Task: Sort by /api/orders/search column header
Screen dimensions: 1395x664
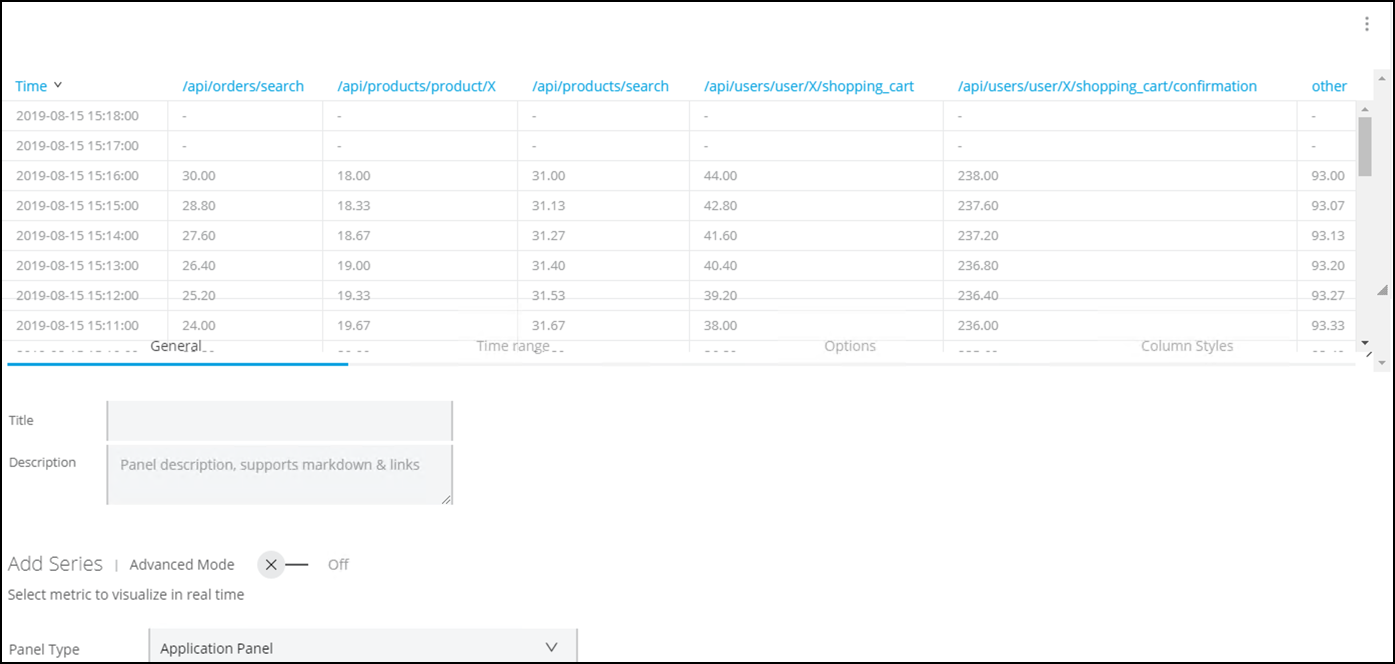Action: pyautogui.click(x=243, y=86)
